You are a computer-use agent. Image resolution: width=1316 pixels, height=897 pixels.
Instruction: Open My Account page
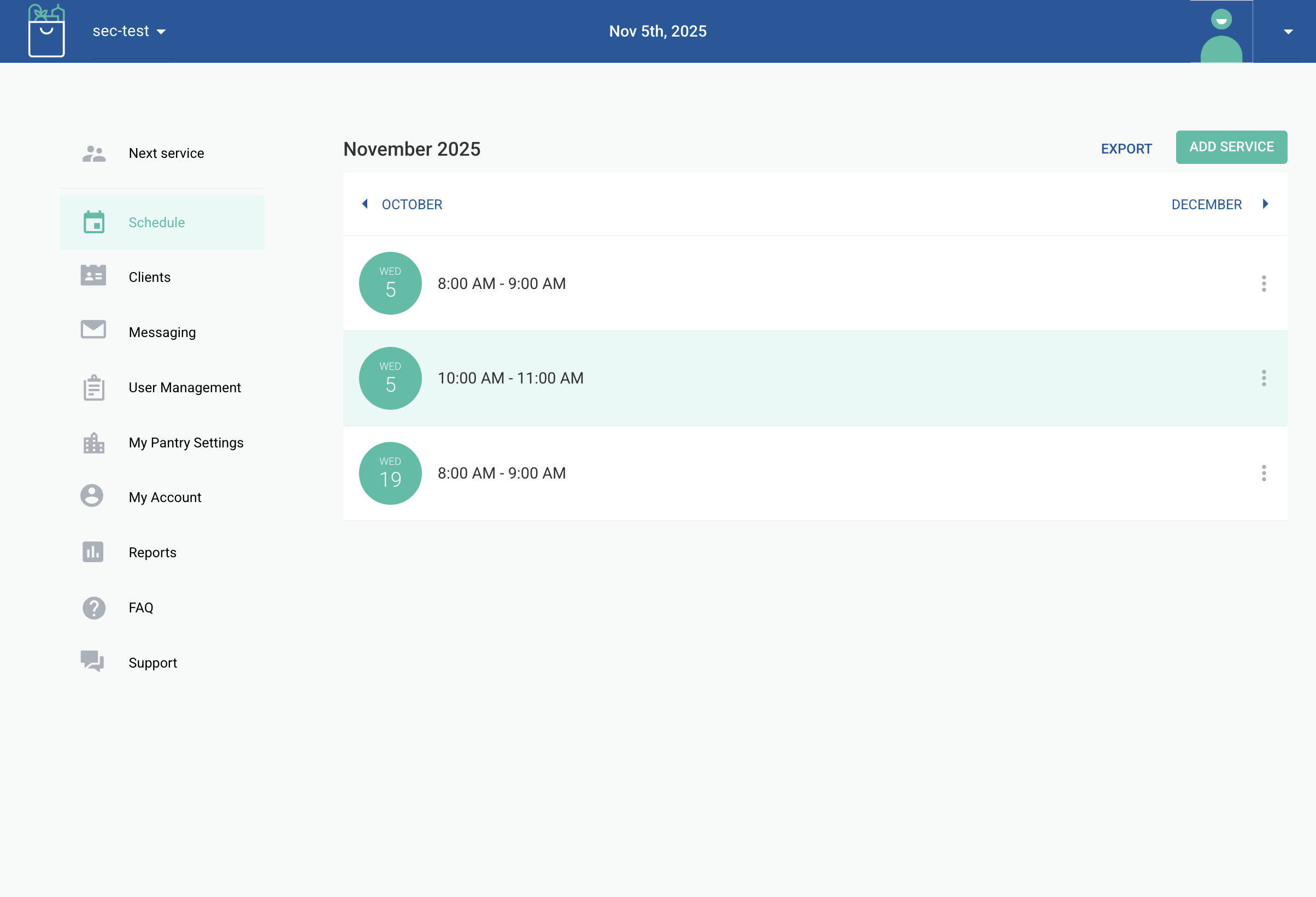[x=162, y=498]
